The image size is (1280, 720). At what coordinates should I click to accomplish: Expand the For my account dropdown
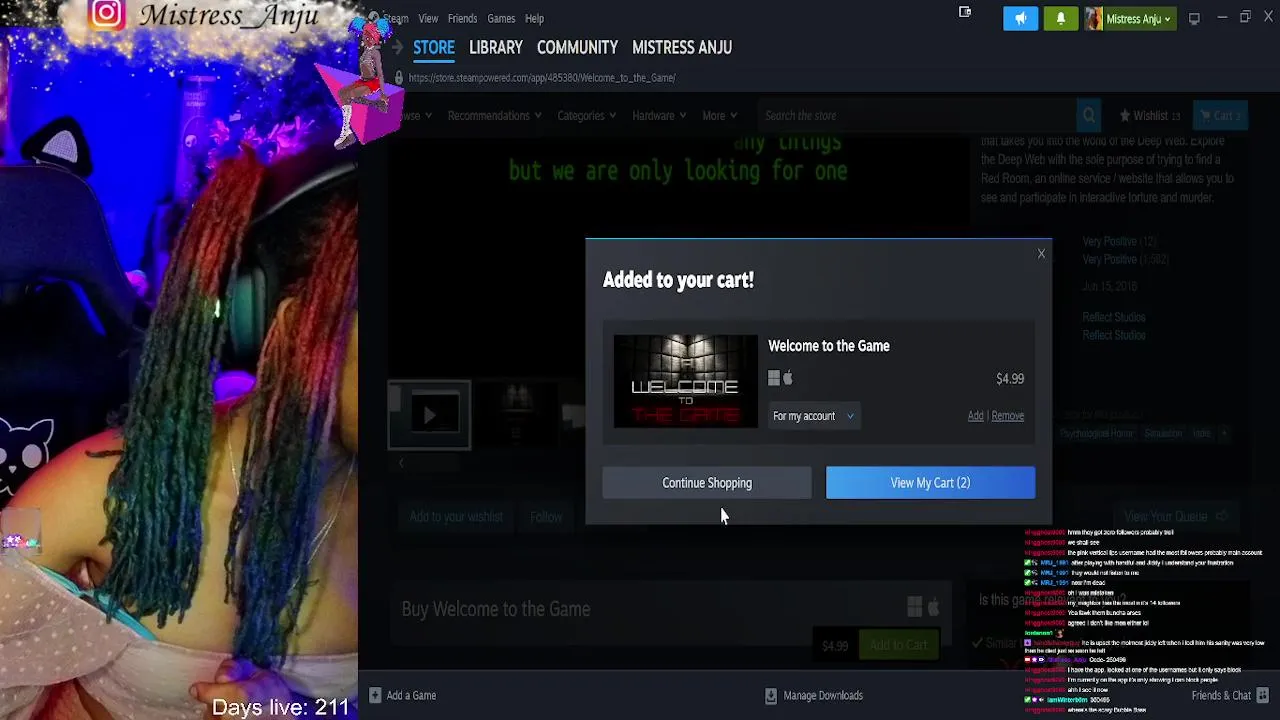[x=813, y=416]
